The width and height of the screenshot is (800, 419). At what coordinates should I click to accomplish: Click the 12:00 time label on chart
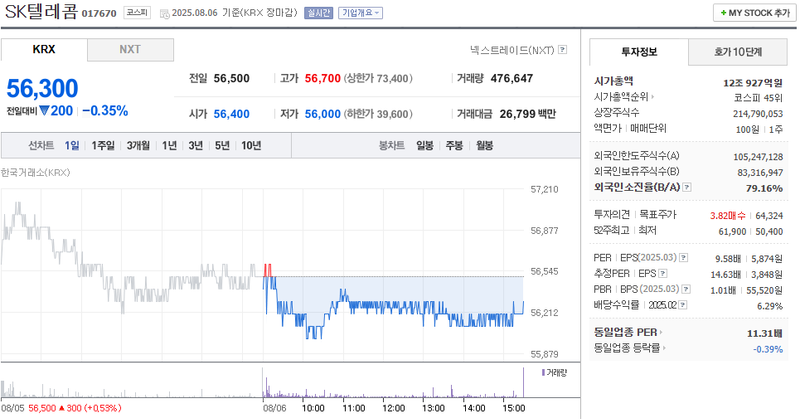point(393,408)
